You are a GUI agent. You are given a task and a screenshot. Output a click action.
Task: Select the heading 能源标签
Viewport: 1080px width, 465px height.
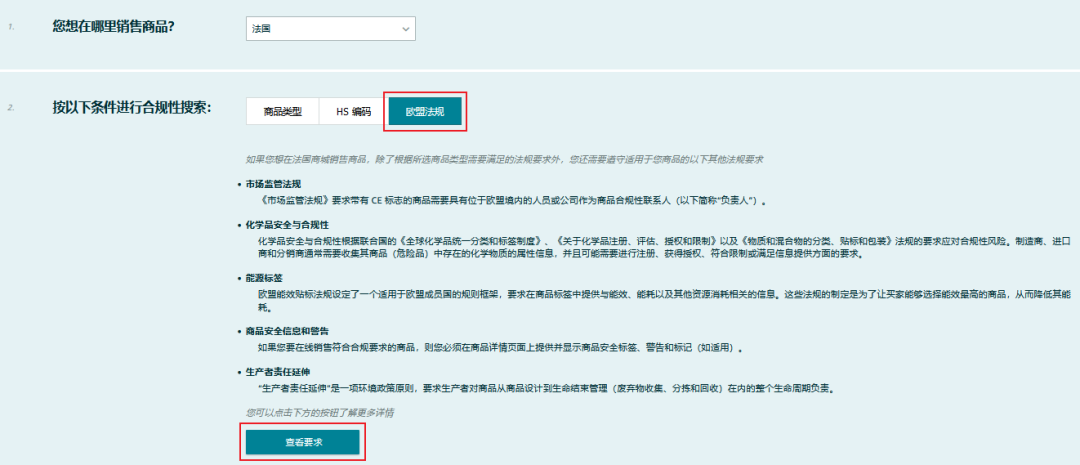click(x=264, y=278)
